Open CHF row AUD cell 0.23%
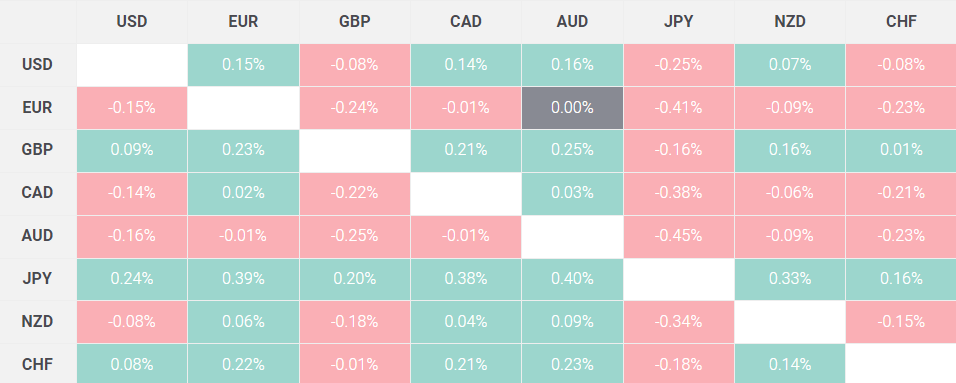 pyautogui.click(x=573, y=363)
